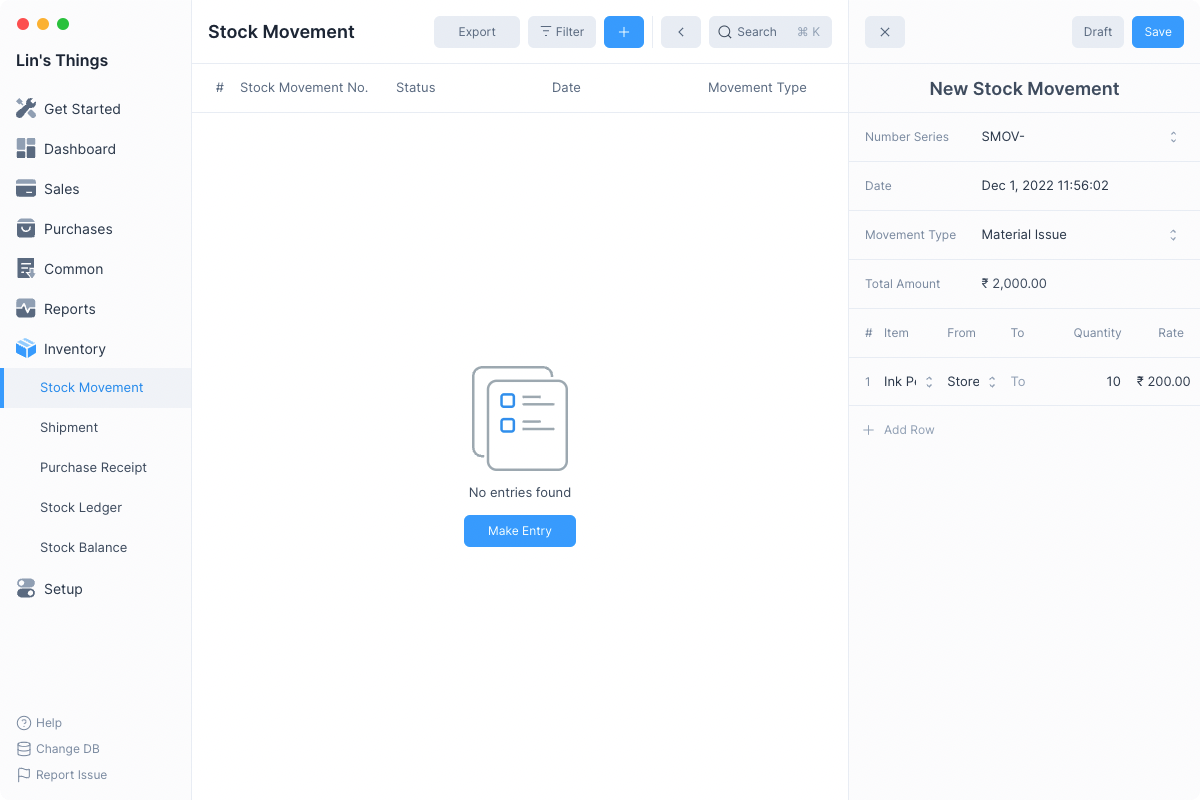Click the Sales card icon
Image resolution: width=1200 pixels, height=800 pixels.
click(26, 189)
